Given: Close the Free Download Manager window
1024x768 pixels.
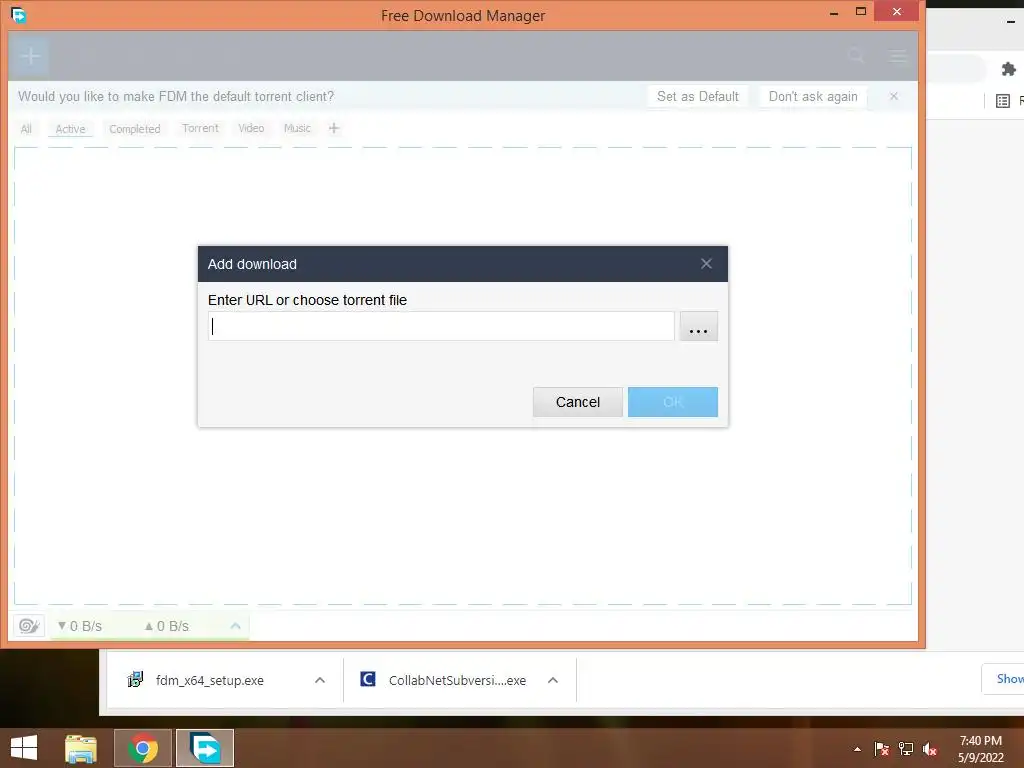Looking at the screenshot, I should [x=897, y=12].
